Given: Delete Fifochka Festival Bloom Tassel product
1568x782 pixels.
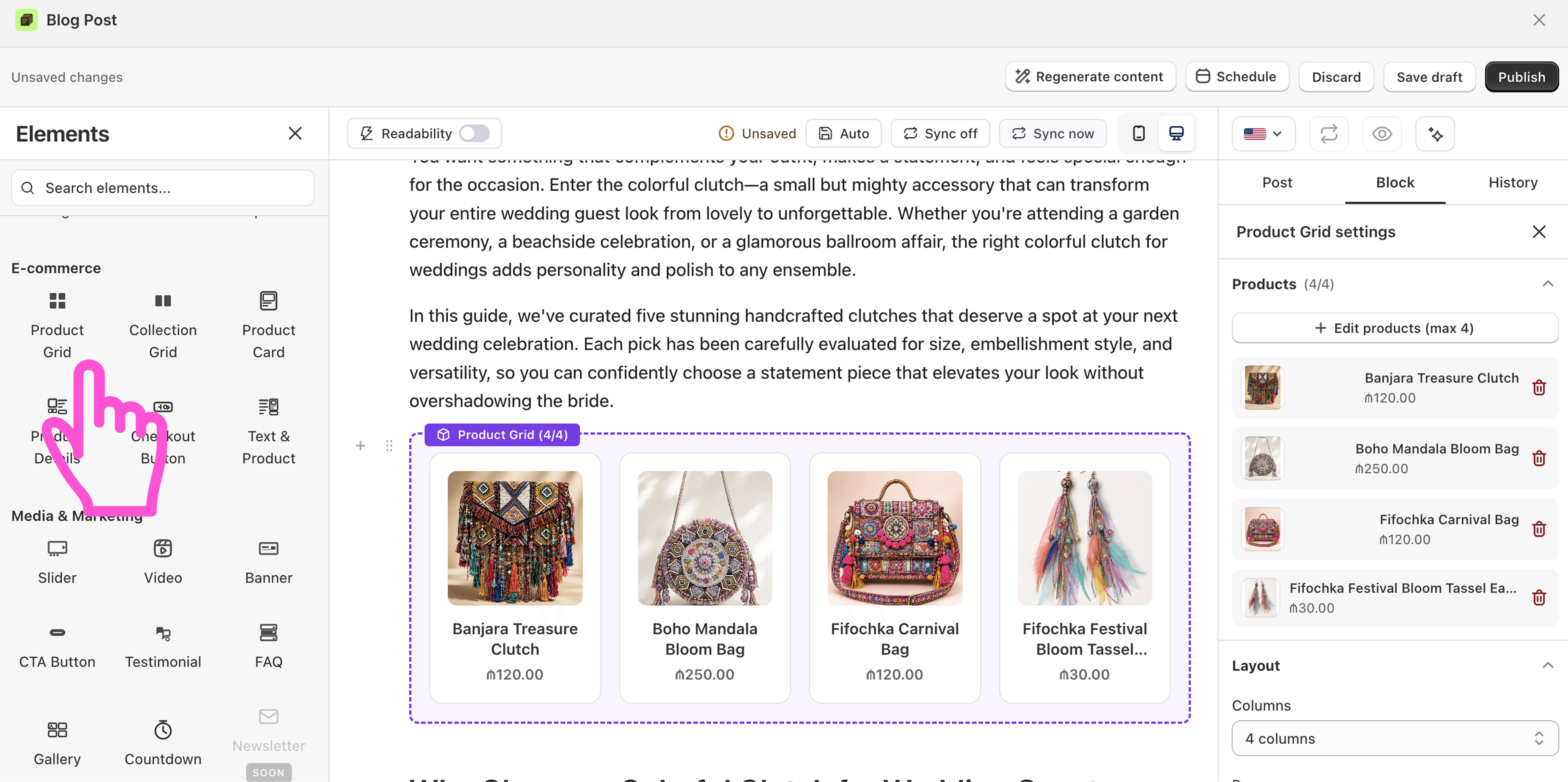Looking at the screenshot, I should pos(1539,597).
